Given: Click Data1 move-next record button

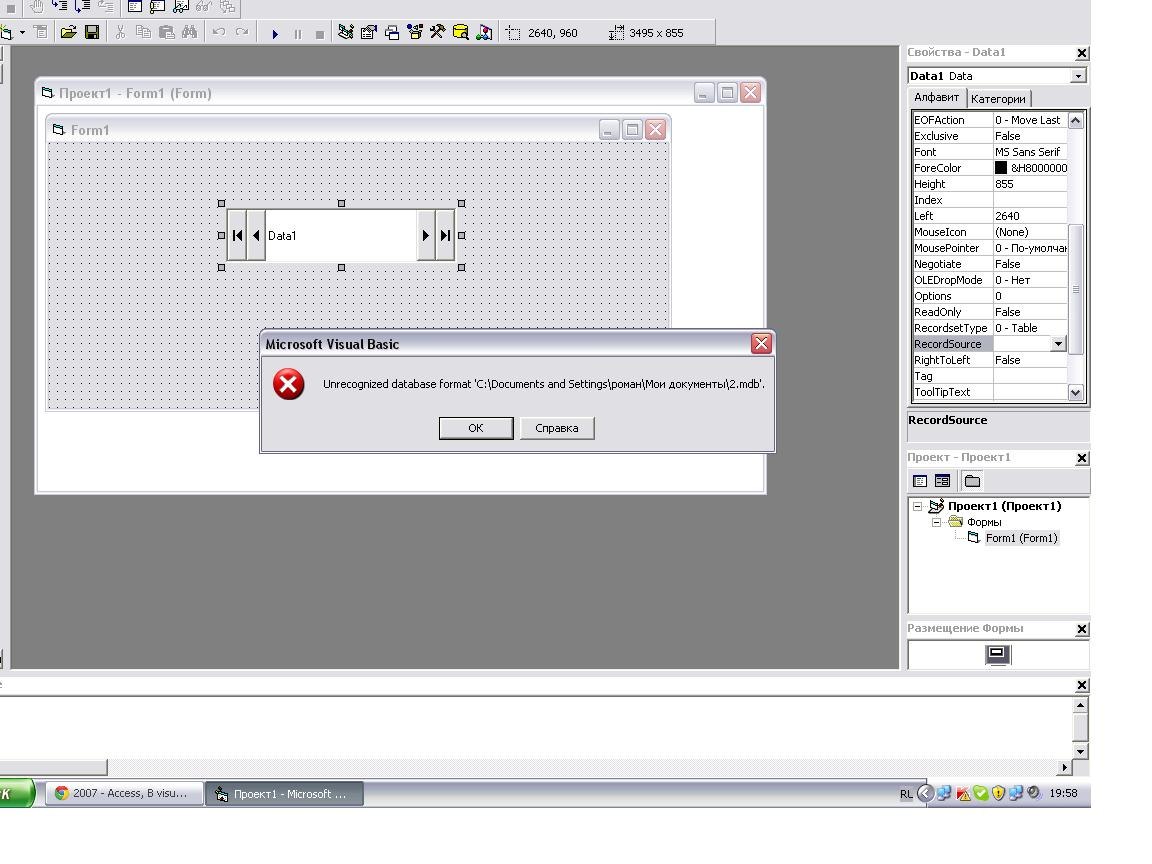Looking at the screenshot, I should point(425,235).
